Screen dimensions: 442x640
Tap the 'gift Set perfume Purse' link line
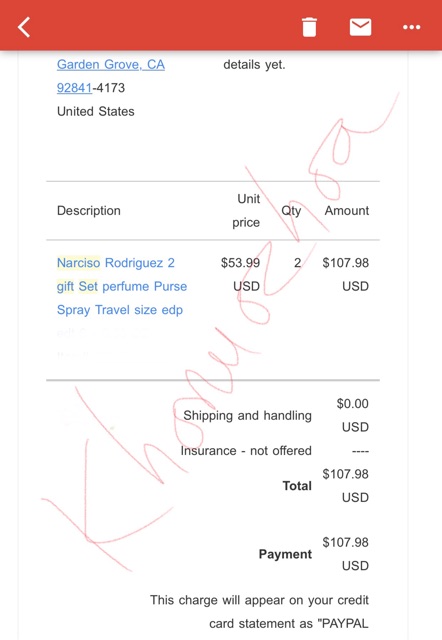click(x=122, y=286)
